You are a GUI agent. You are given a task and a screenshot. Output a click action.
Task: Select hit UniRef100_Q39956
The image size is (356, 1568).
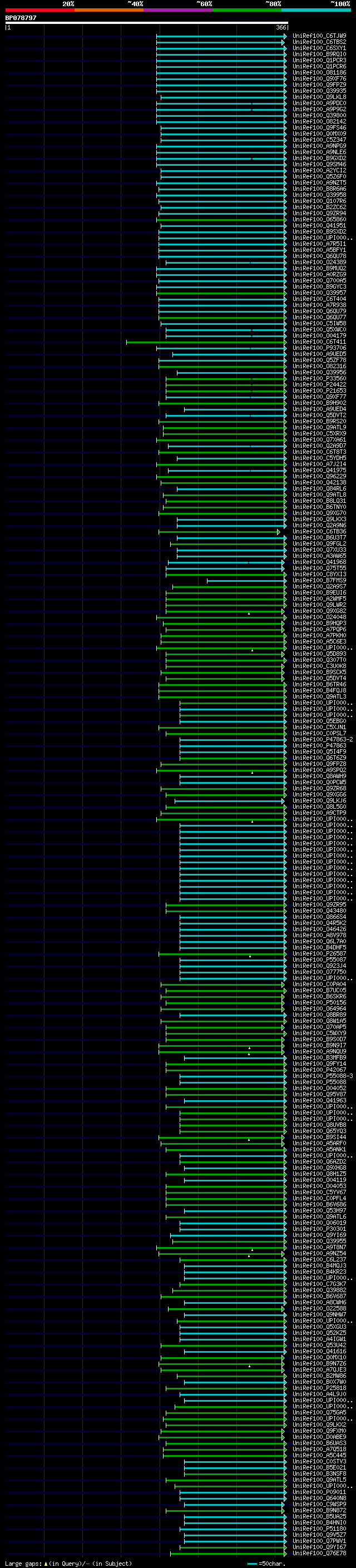[319, 372]
